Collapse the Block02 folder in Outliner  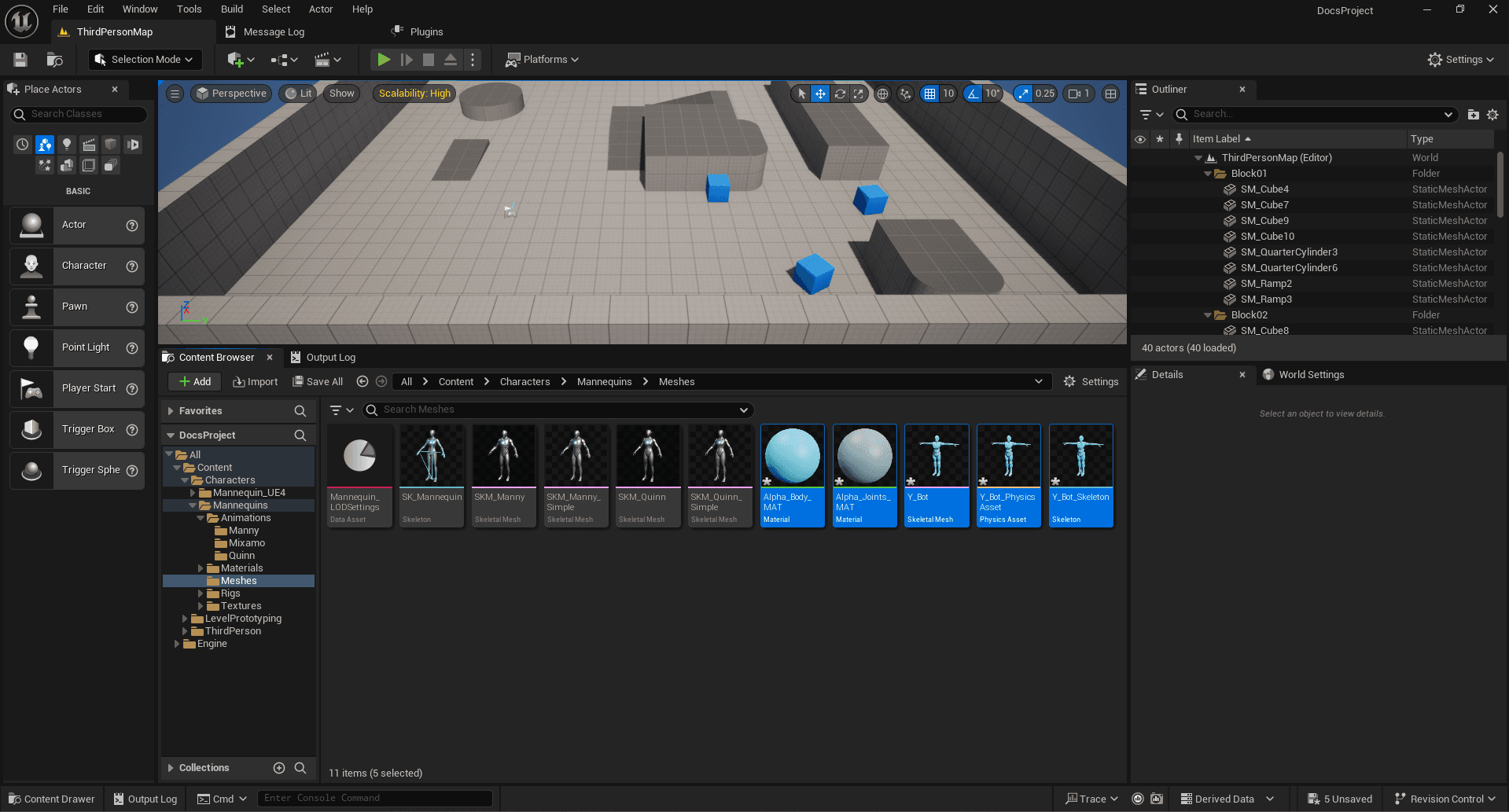coord(1208,315)
